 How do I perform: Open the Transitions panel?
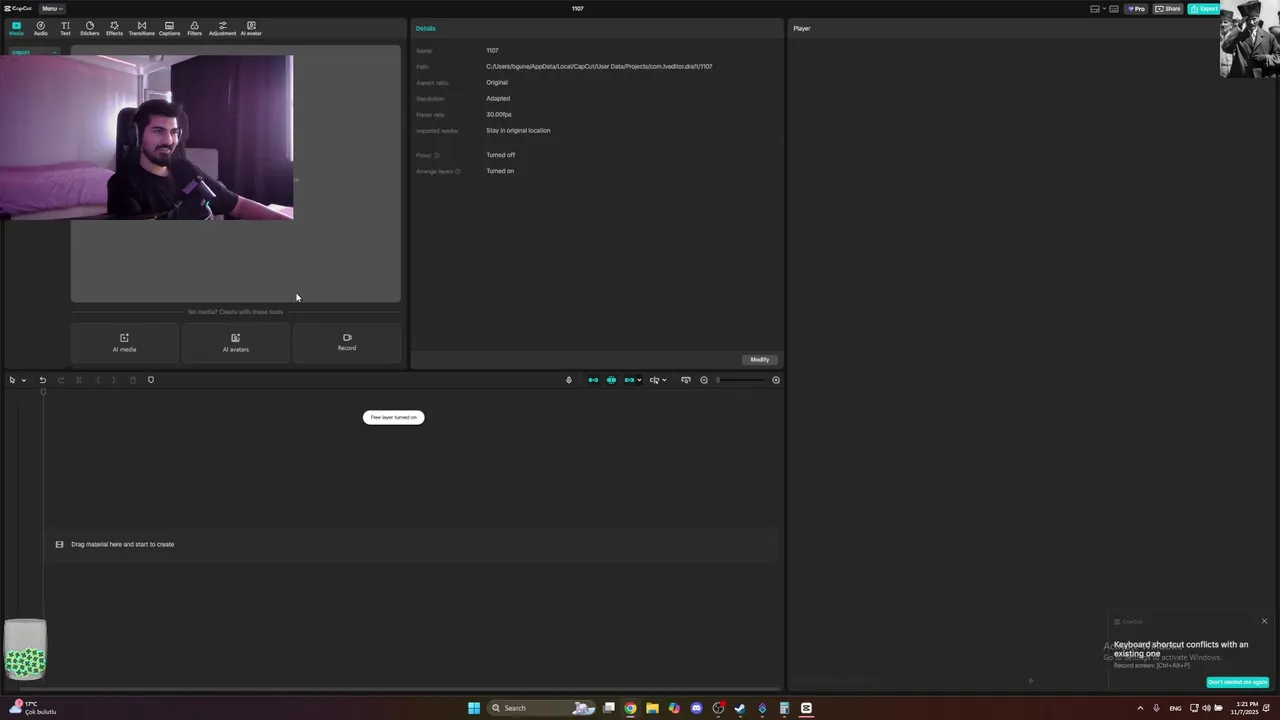(x=141, y=28)
